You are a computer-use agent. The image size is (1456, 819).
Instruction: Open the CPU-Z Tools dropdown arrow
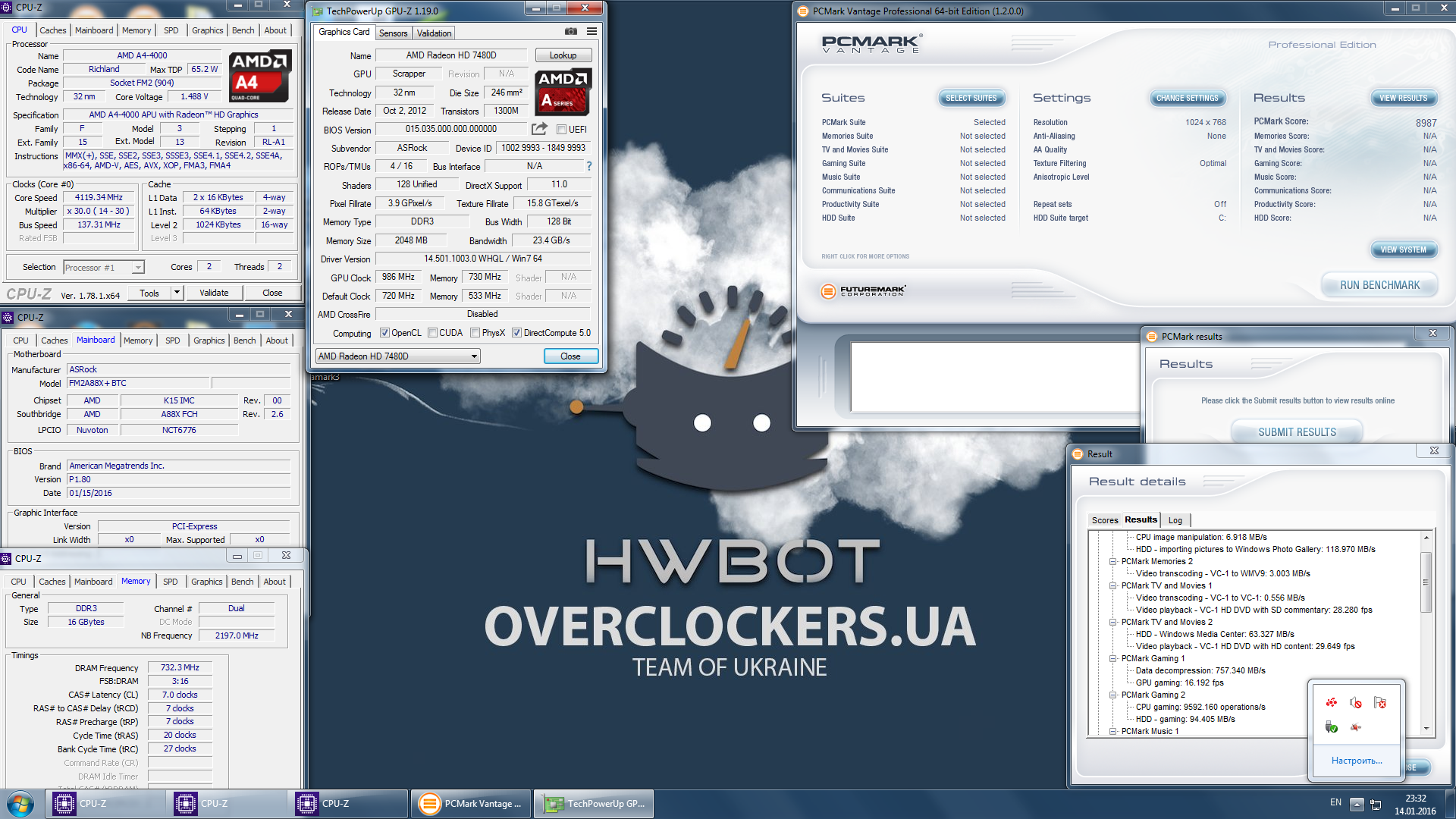coord(177,293)
